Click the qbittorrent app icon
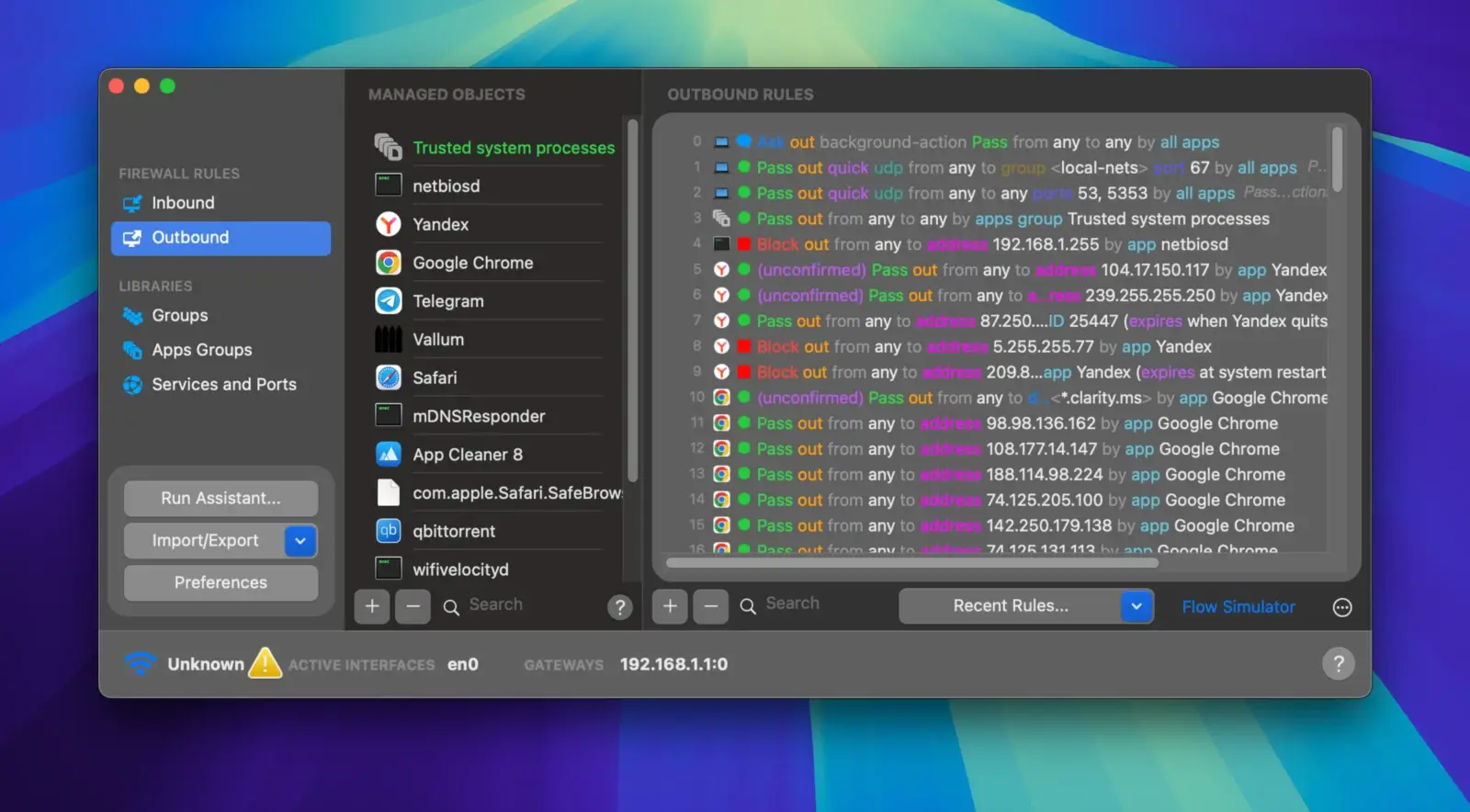Viewport: 1470px width, 812px height. 389,531
